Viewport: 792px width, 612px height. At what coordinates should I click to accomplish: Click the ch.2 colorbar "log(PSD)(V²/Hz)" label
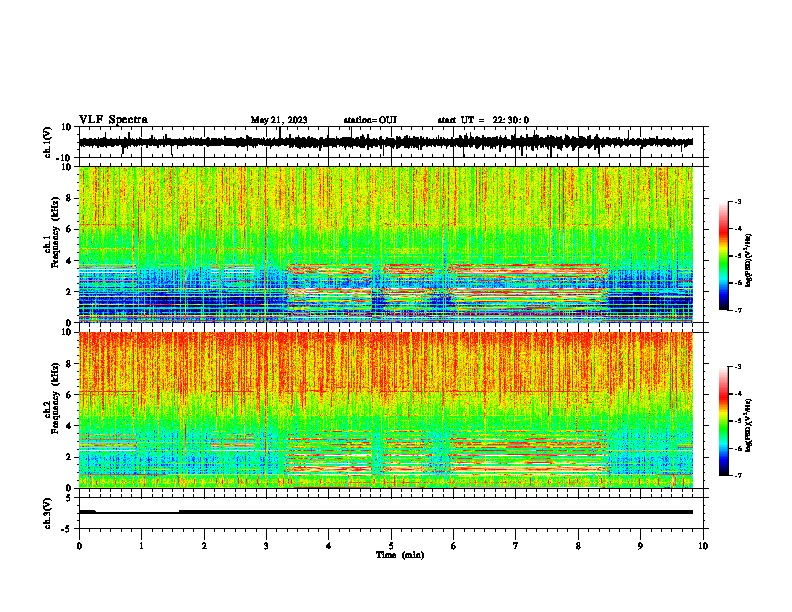748,426
